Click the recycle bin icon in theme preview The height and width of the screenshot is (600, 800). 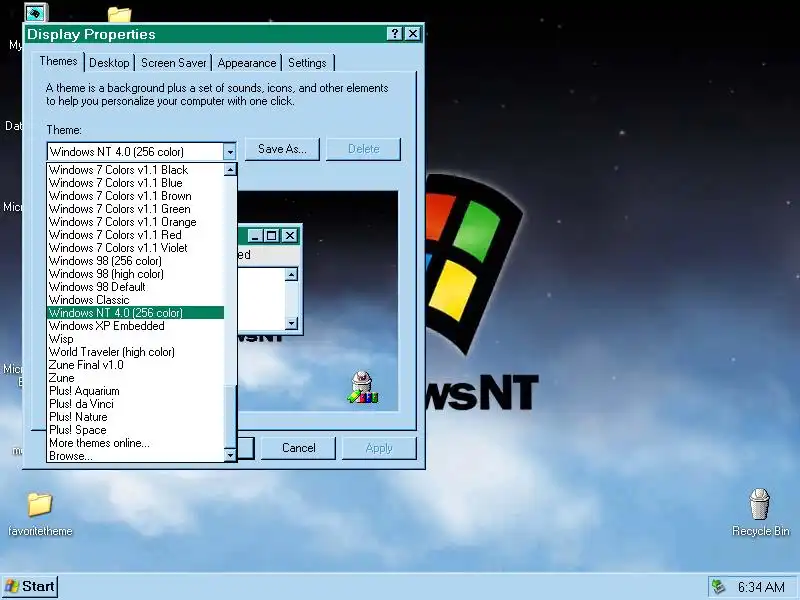click(x=362, y=387)
